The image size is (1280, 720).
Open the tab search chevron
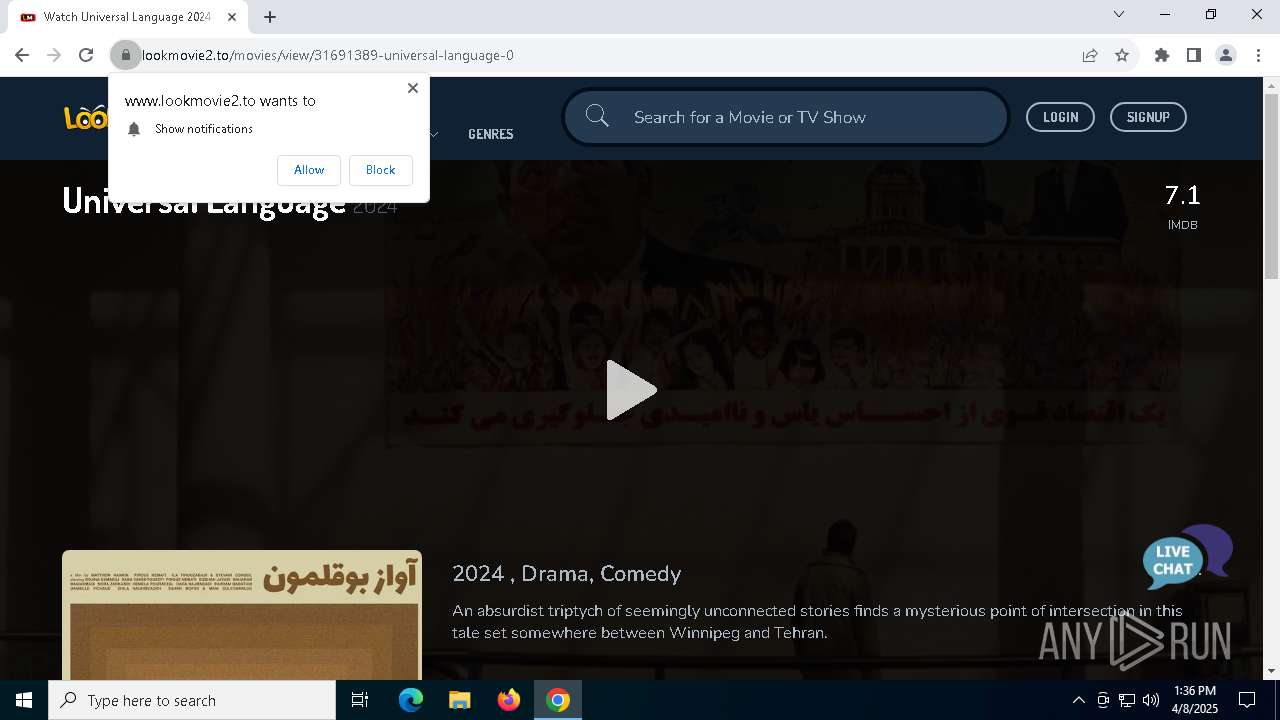pyautogui.click(x=1119, y=14)
